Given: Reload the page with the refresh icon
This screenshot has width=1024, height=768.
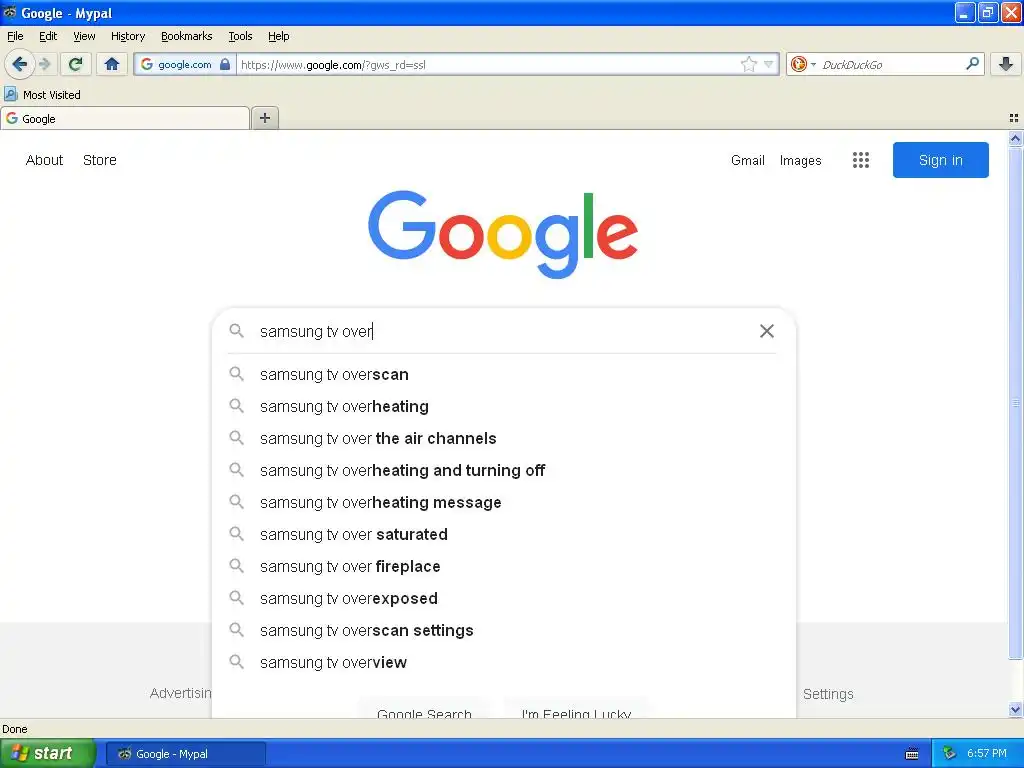Looking at the screenshot, I should 76,64.
